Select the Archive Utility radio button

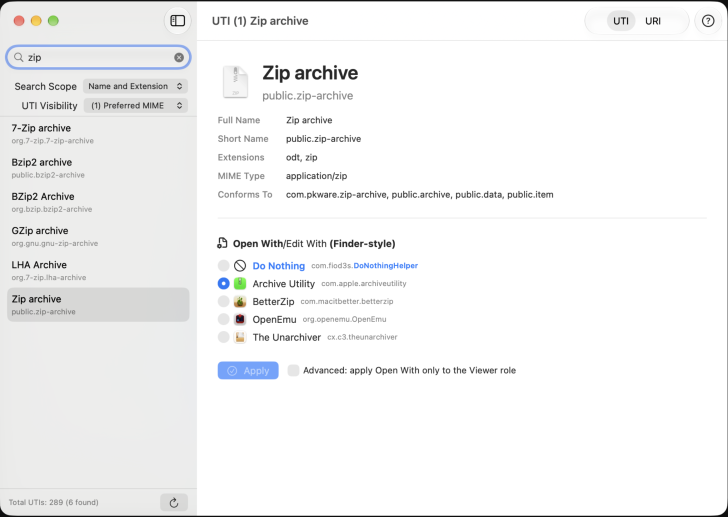[223, 283]
